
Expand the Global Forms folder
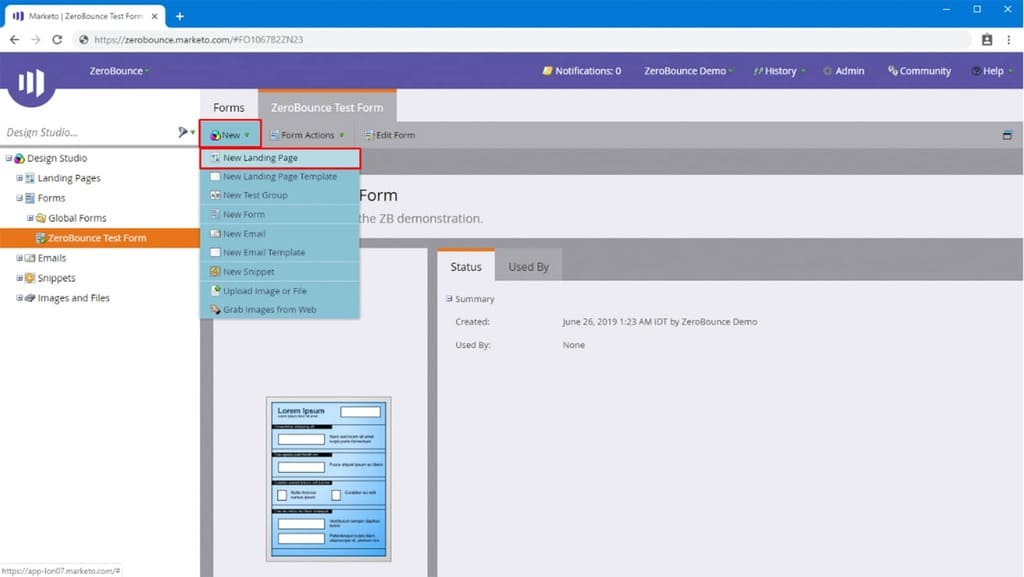[x=29, y=217]
